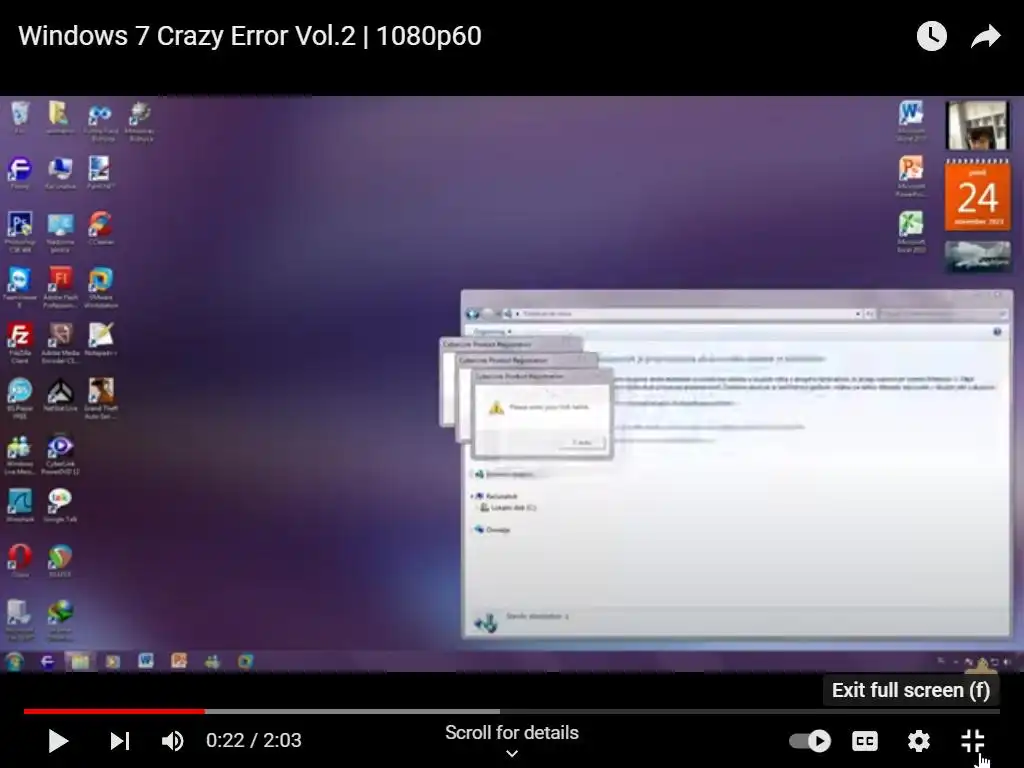The image size is (1024, 768).
Task: Seek within the red progress bar
Action: click(x=114, y=711)
